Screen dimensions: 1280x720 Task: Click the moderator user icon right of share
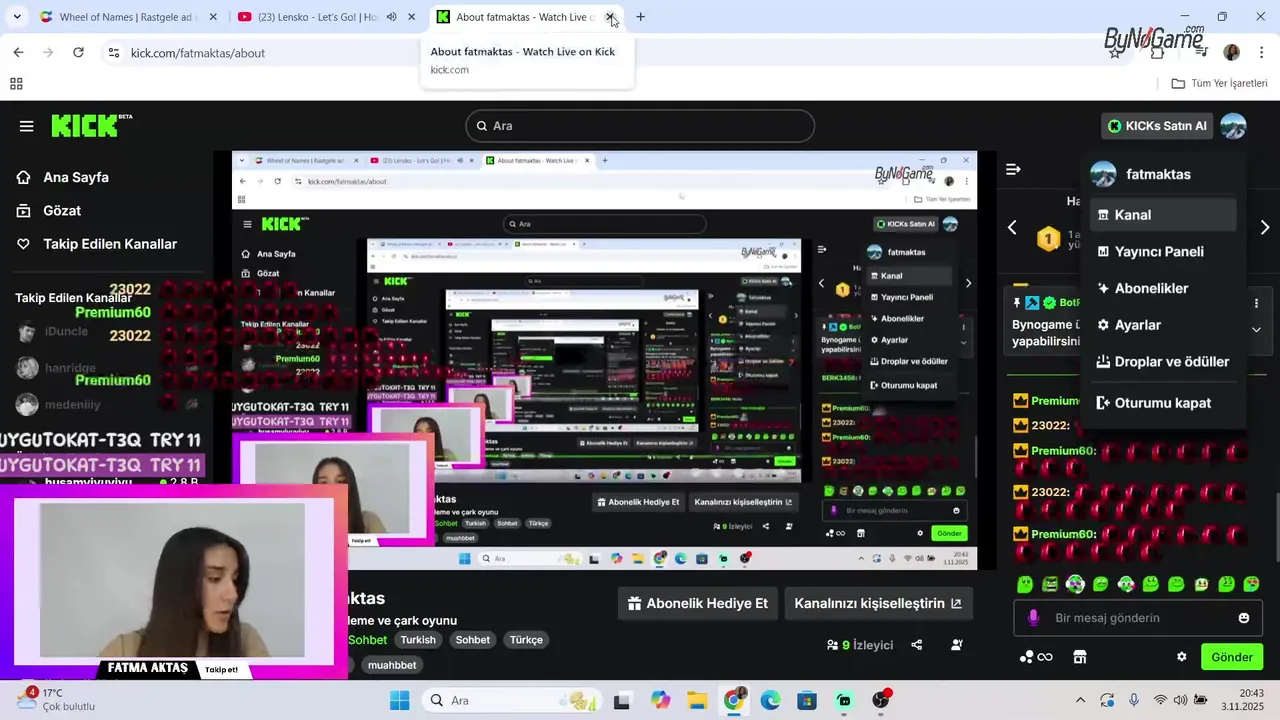coord(957,645)
